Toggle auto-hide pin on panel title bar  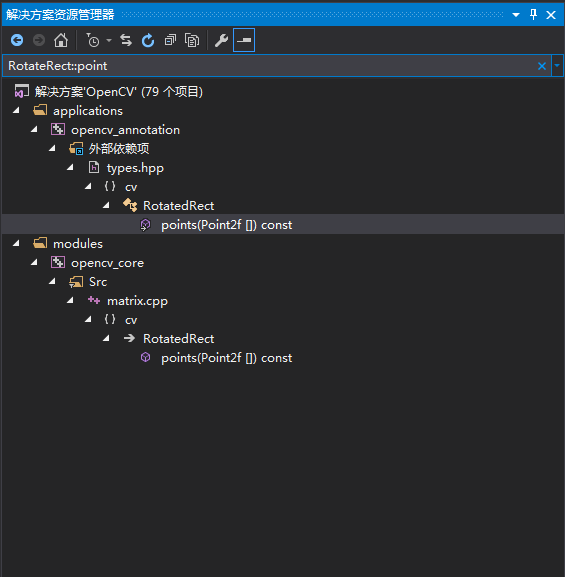tap(533, 15)
